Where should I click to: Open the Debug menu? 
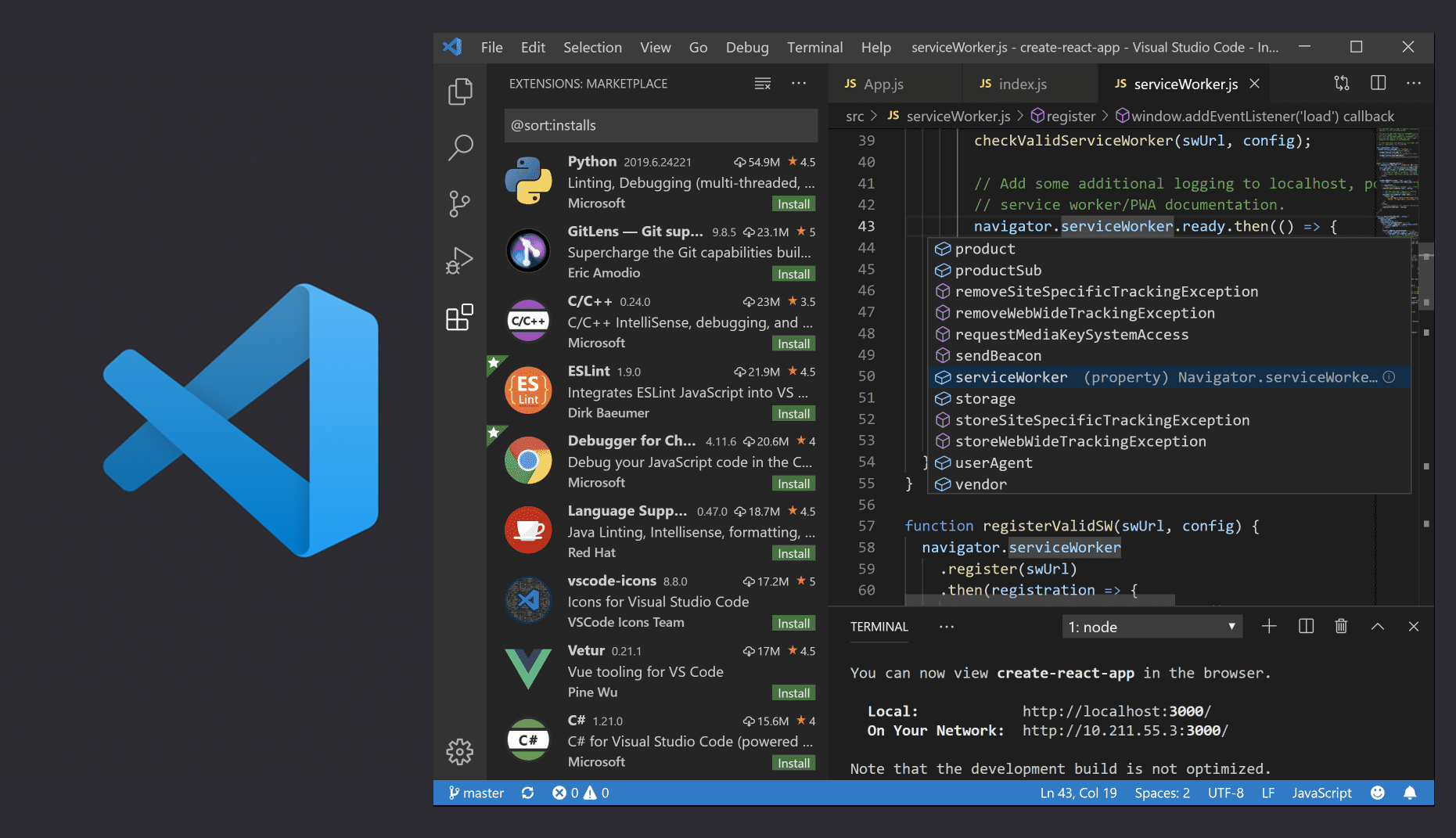click(x=747, y=47)
